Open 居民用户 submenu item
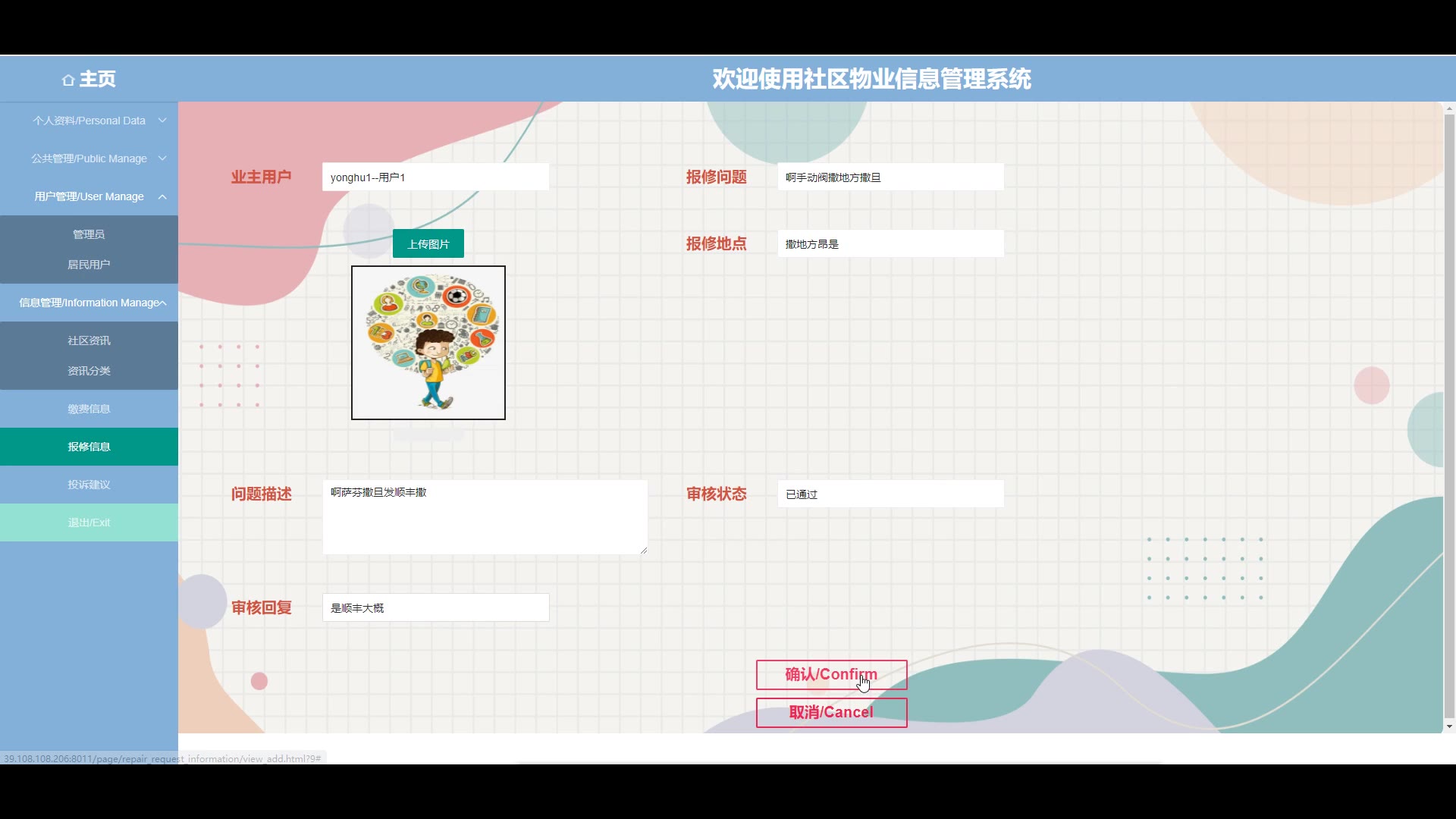 pyautogui.click(x=89, y=265)
